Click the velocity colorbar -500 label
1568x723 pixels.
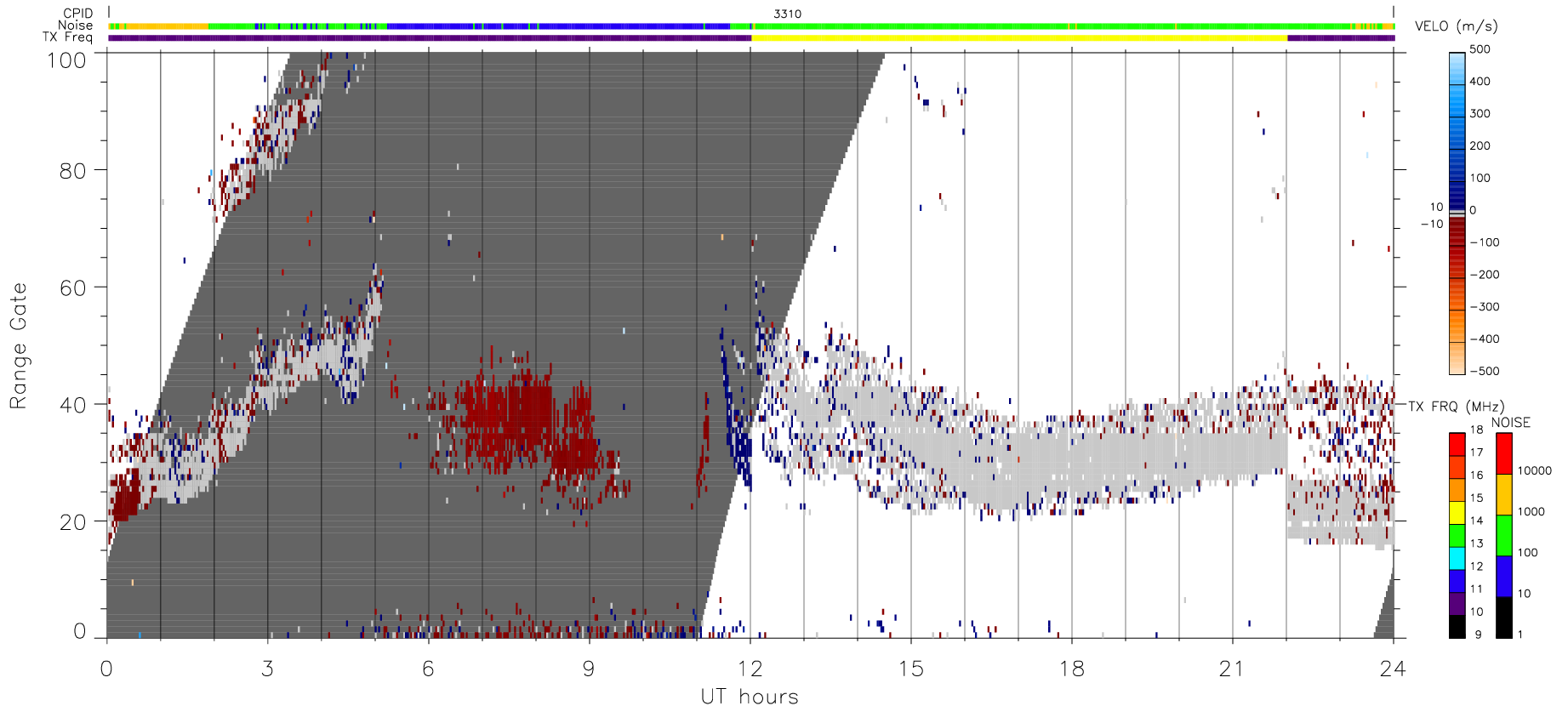point(1485,372)
